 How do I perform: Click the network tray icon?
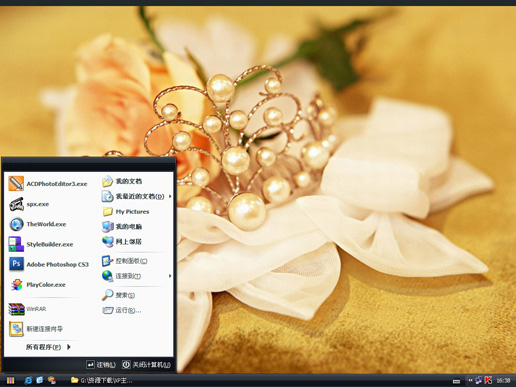(479, 380)
